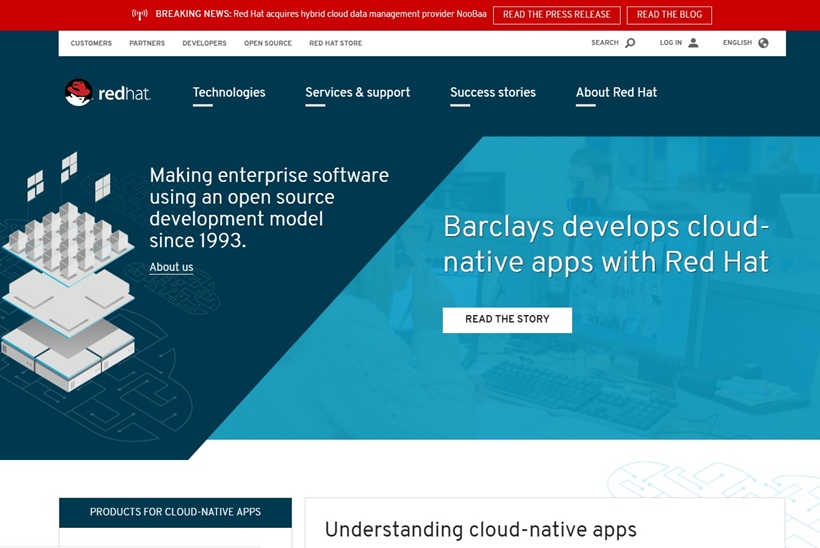Click the Red Hat logo
The width and height of the screenshot is (820, 548).
click(x=108, y=93)
